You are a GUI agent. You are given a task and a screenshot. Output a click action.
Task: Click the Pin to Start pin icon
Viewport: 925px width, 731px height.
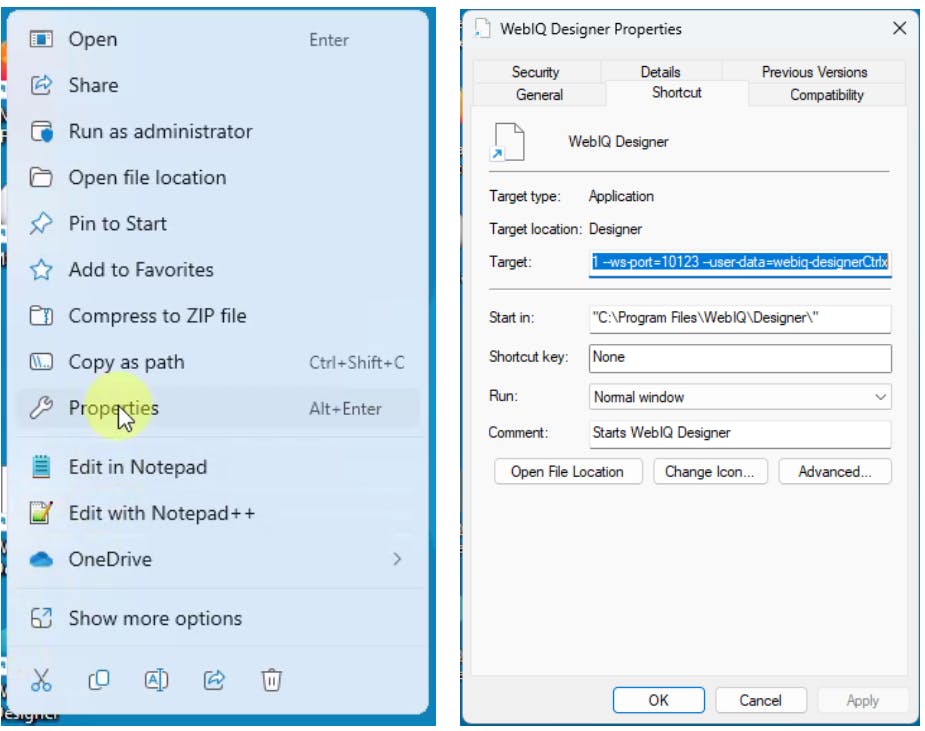[x=41, y=224]
